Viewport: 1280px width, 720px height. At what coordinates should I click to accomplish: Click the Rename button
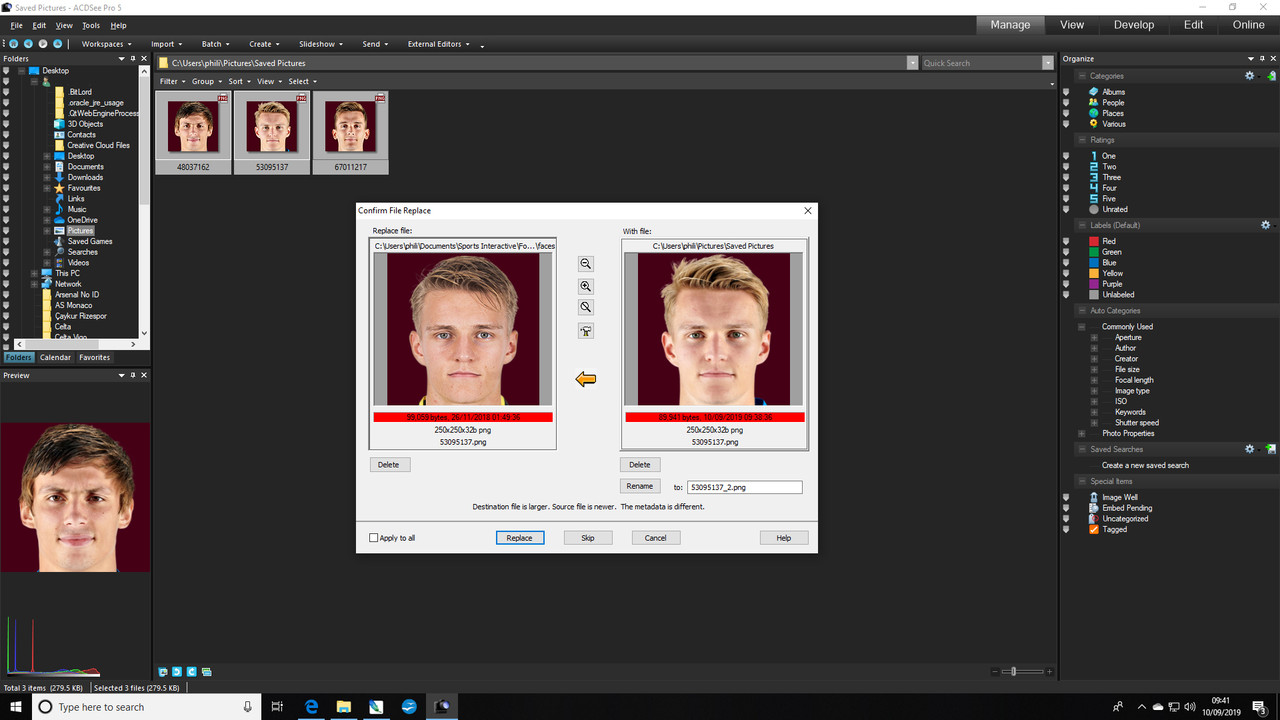[x=640, y=486]
